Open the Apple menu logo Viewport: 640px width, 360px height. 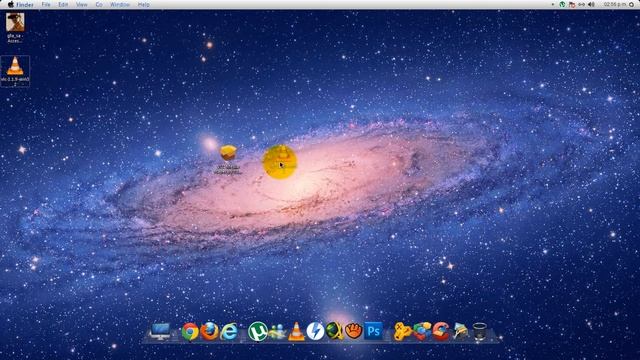(x=11, y=4)
